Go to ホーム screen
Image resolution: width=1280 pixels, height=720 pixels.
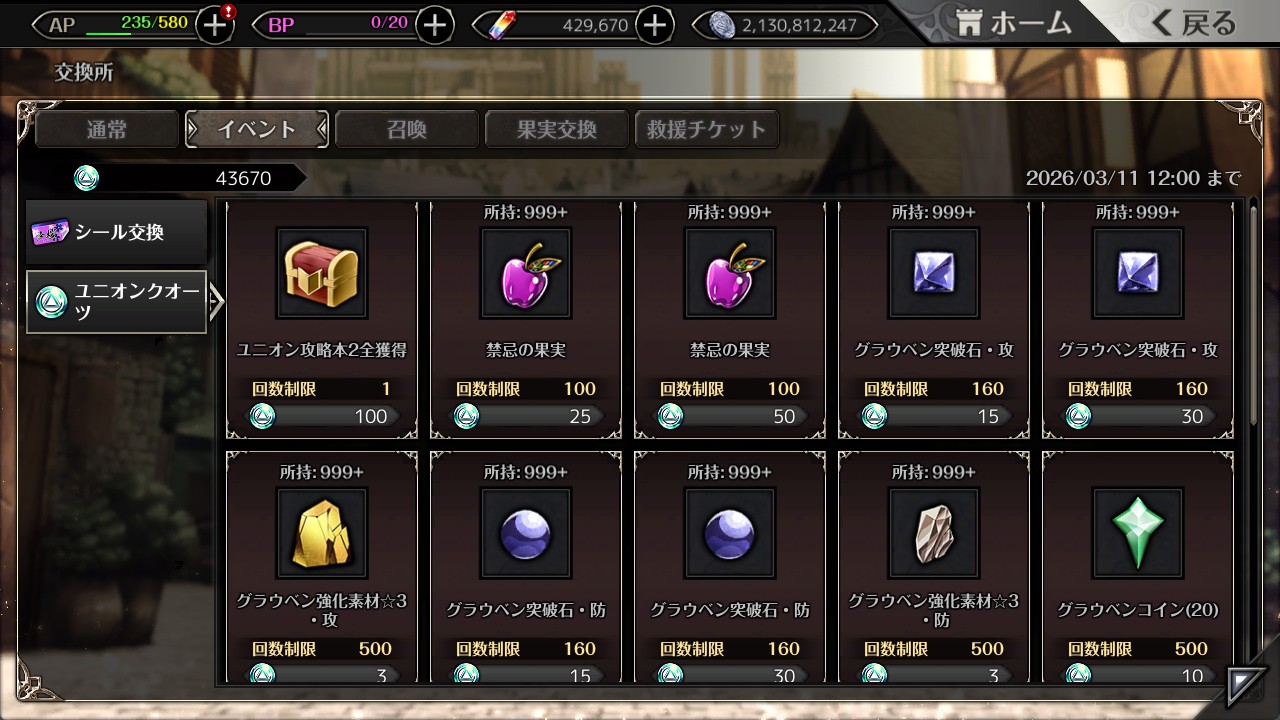pyautogui.click(x=1013, y=24)
